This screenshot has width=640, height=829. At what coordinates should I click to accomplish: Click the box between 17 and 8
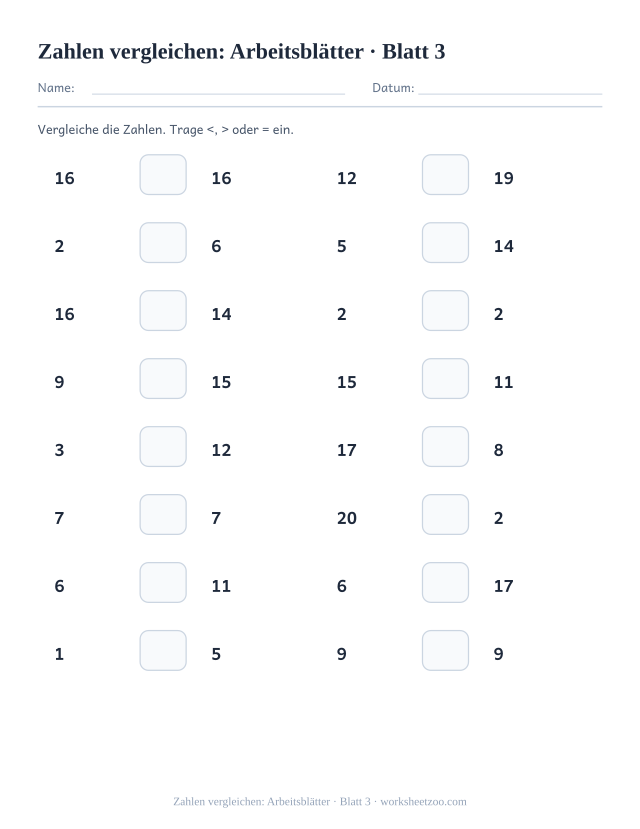pos(445,447)
